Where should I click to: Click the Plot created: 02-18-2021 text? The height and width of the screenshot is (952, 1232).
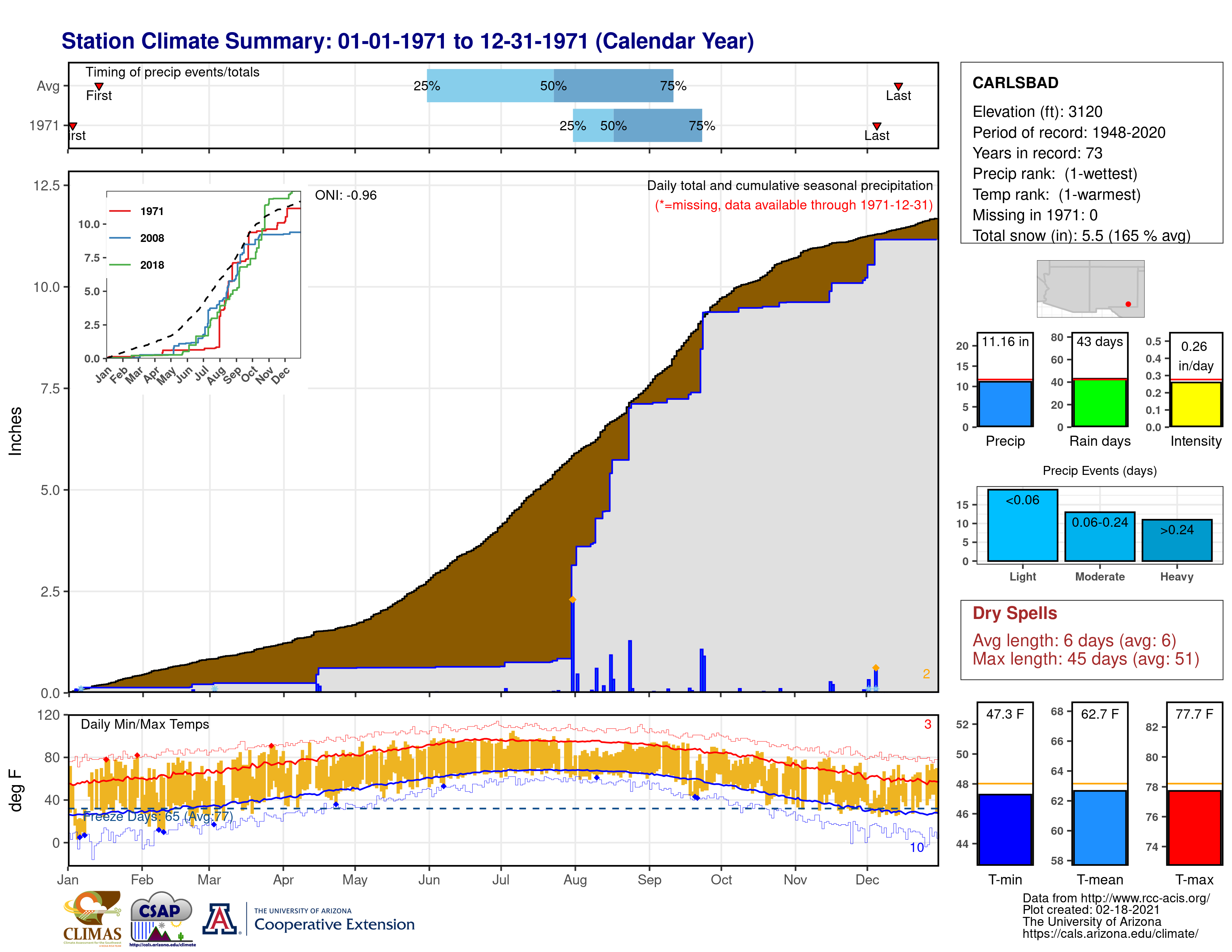pyautogui.click(x=1091, y=910)
